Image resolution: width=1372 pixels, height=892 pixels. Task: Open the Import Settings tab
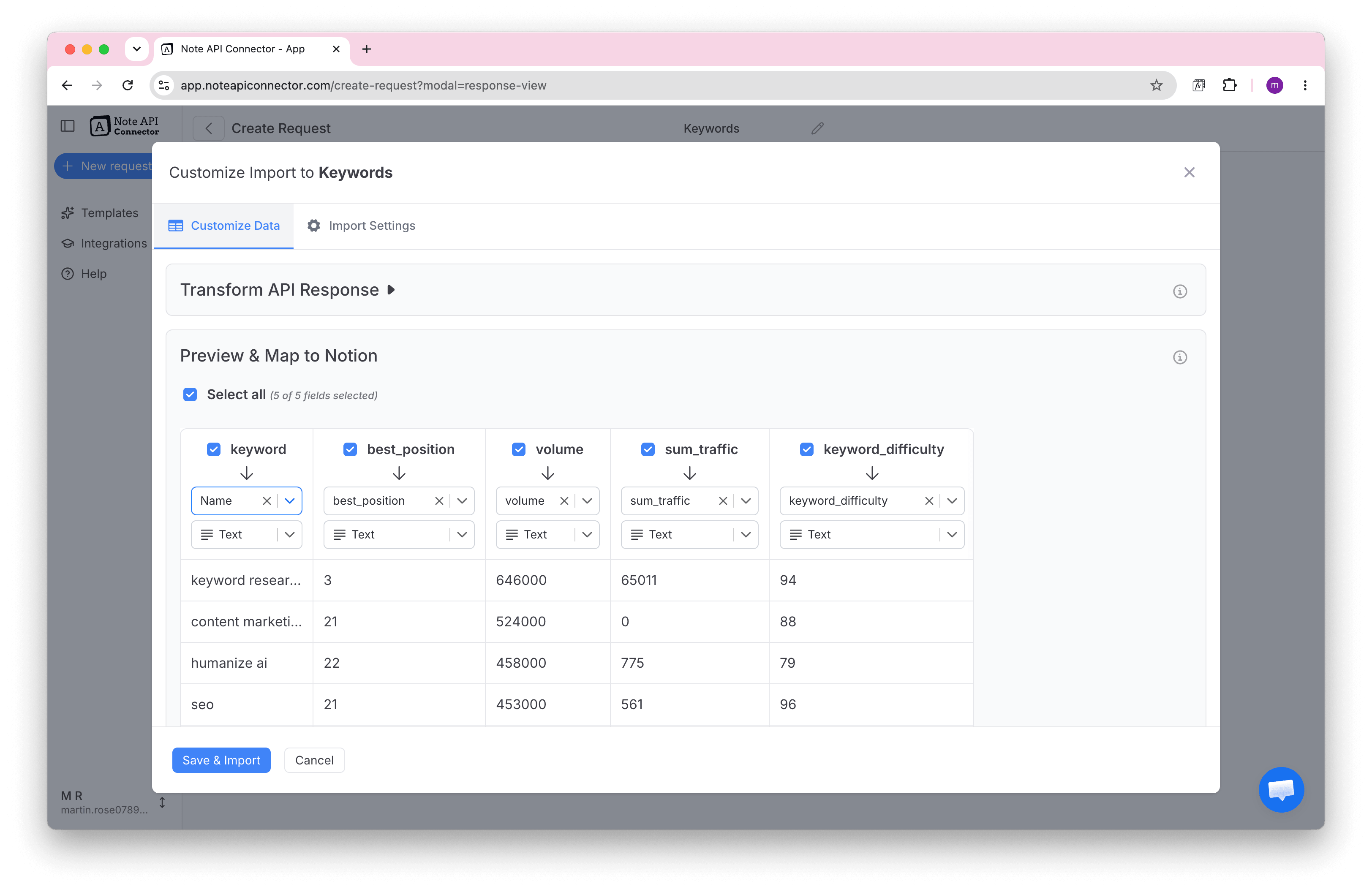(x=361, y=226)
